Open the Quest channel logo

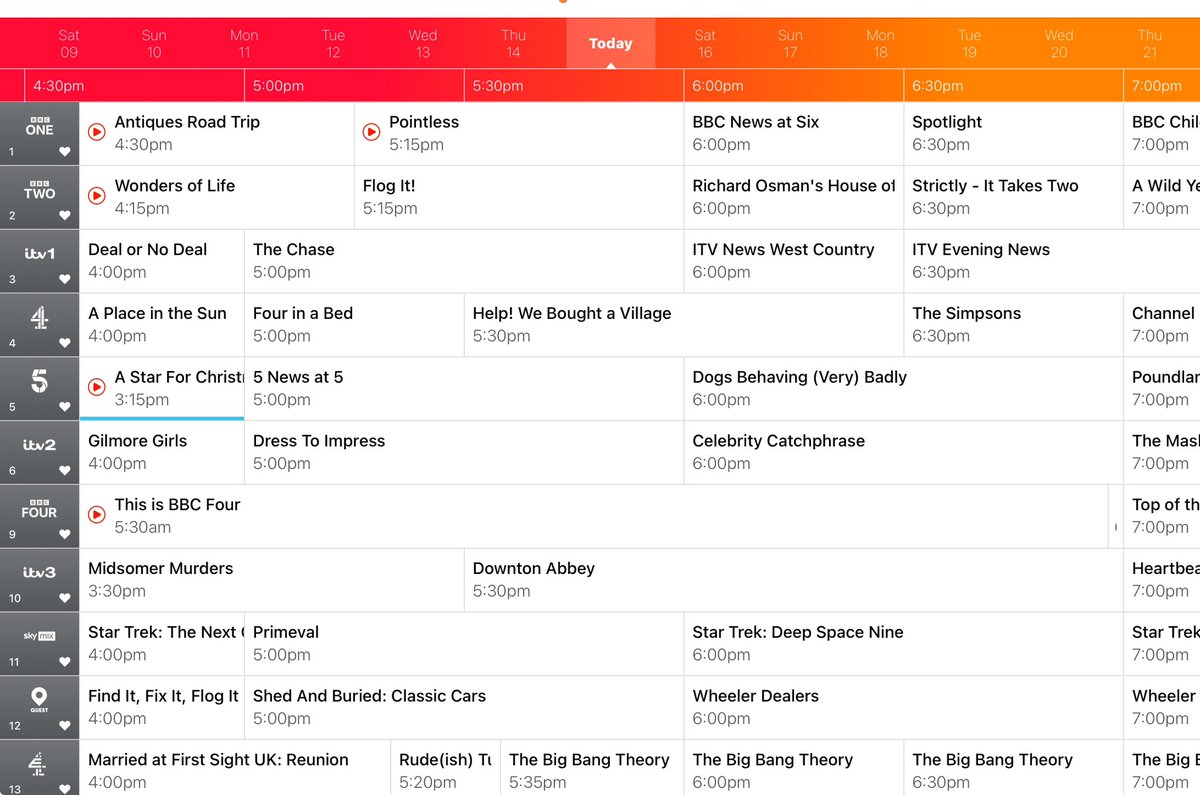[x=39, y=699]
